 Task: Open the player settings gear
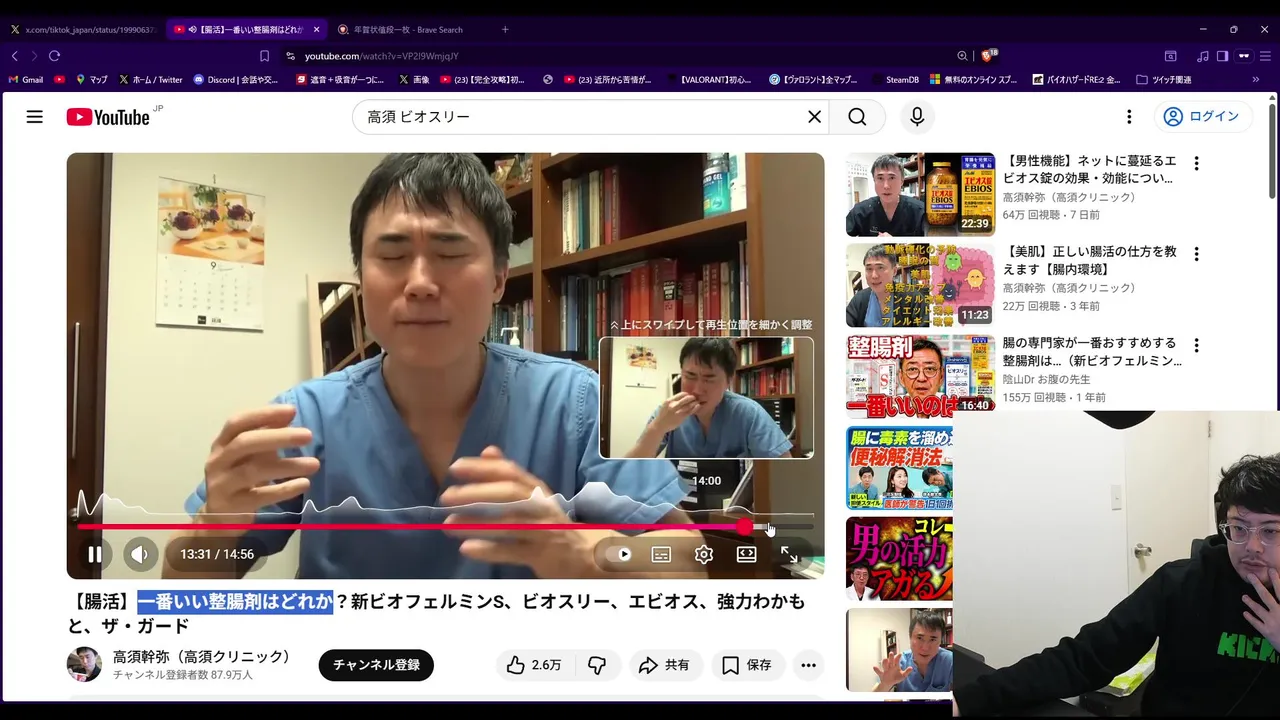point(704,554)
